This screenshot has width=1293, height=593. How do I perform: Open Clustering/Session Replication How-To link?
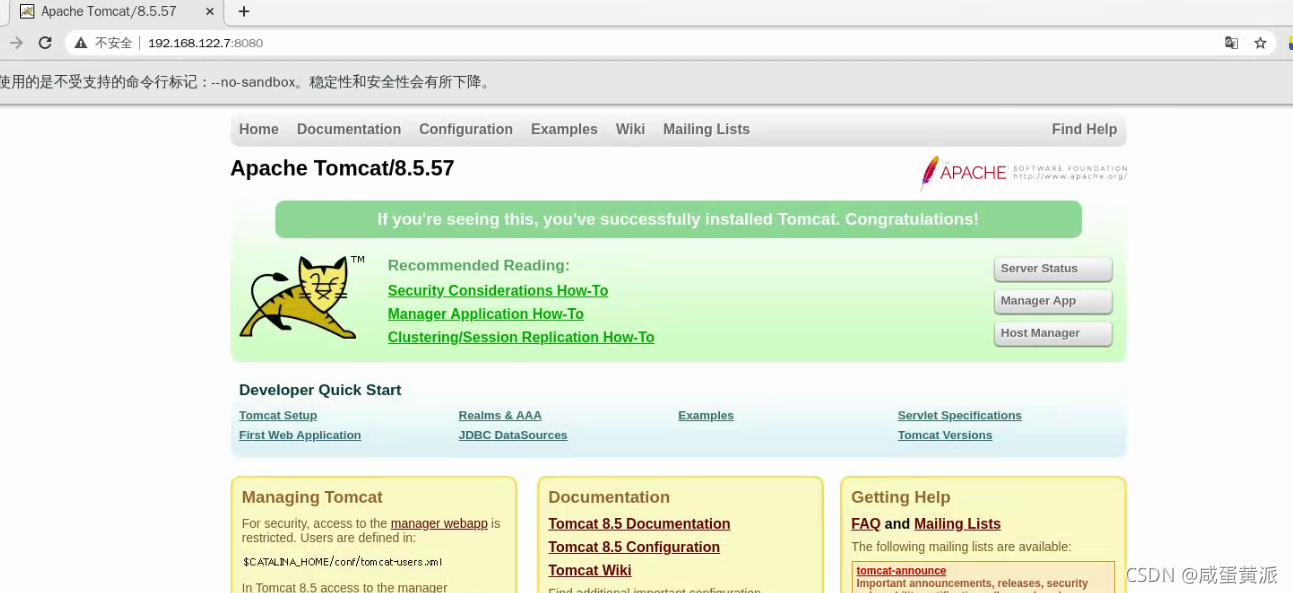521,338
